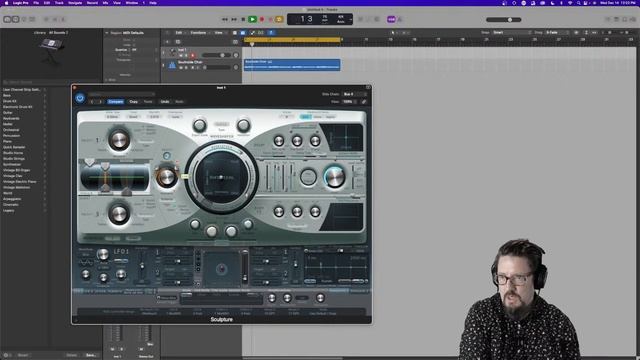Click the Rewind transport button
The width and height of the screenshot is (640, 360).
pos(225,19)
